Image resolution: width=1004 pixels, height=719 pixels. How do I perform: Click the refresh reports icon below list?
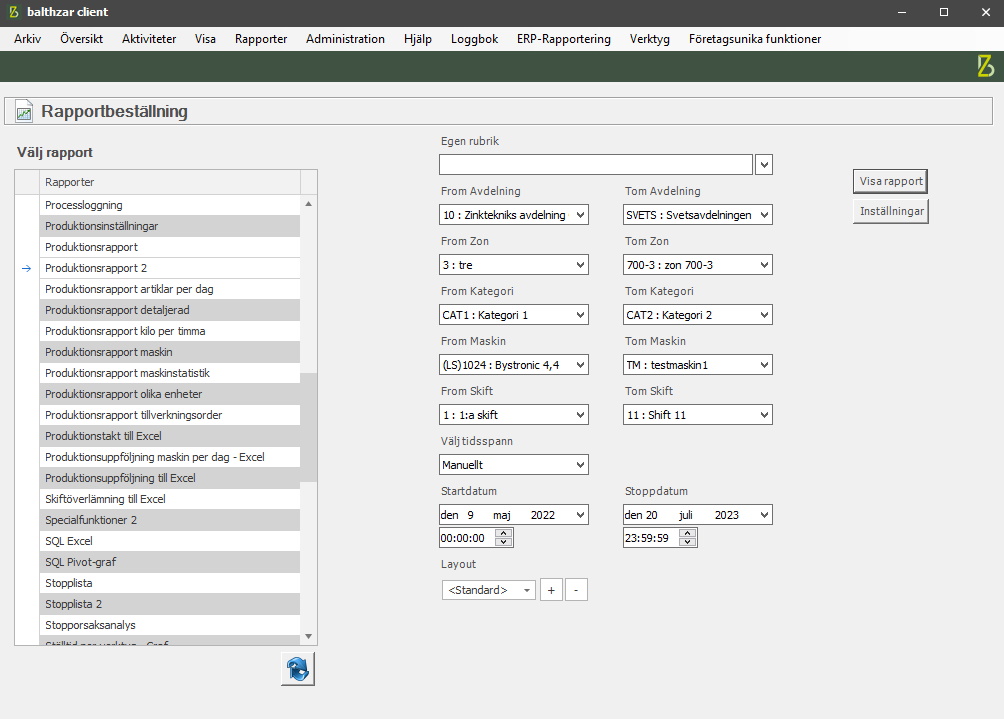click(298, 669)
